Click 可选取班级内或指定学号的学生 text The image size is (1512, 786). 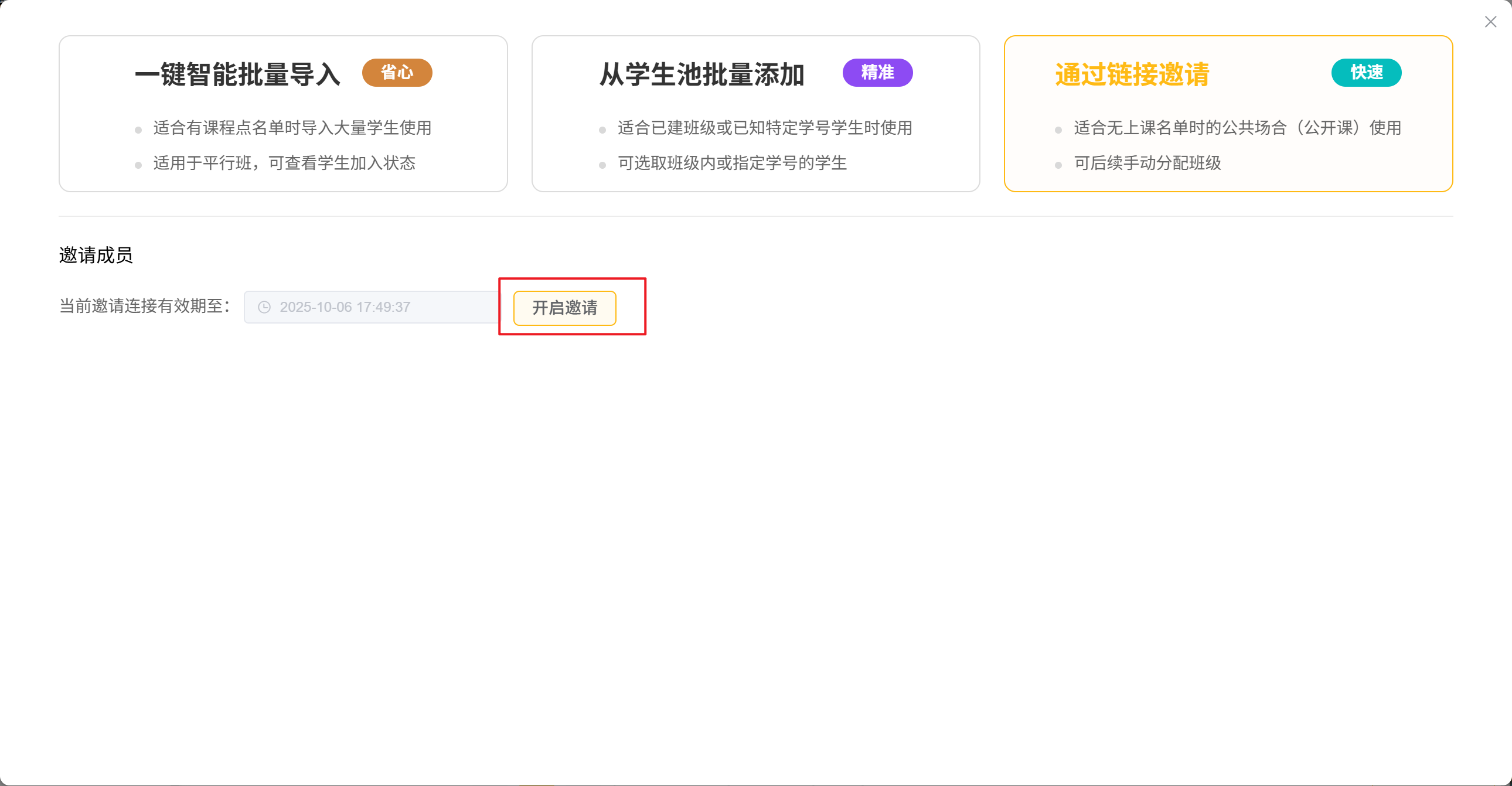pos(732,162)
